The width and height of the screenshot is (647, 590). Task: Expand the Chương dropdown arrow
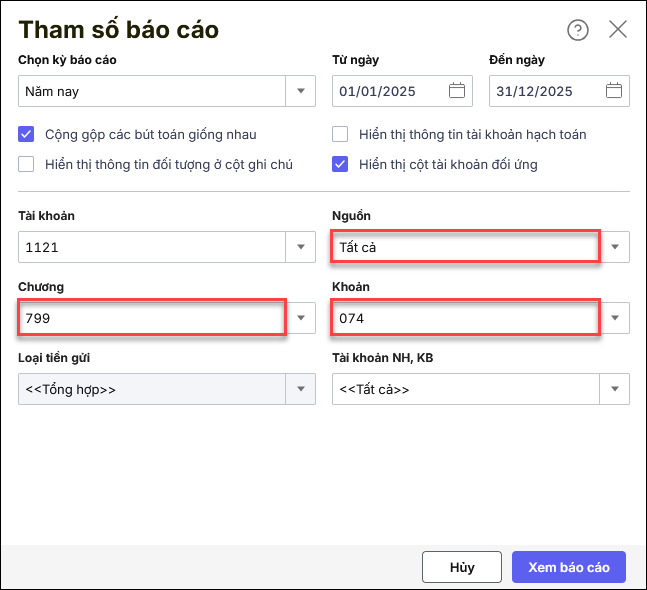[x=301, y=318]
